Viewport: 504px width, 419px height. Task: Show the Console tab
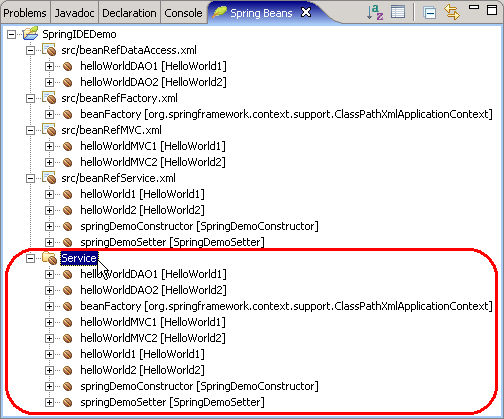point(183,13)
